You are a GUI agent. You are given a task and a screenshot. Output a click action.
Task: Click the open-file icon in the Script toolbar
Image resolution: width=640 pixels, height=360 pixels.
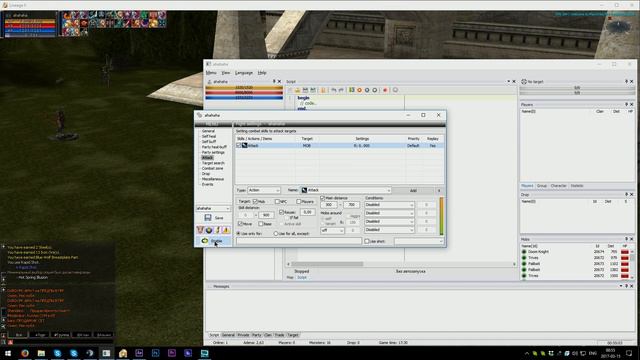298,90
